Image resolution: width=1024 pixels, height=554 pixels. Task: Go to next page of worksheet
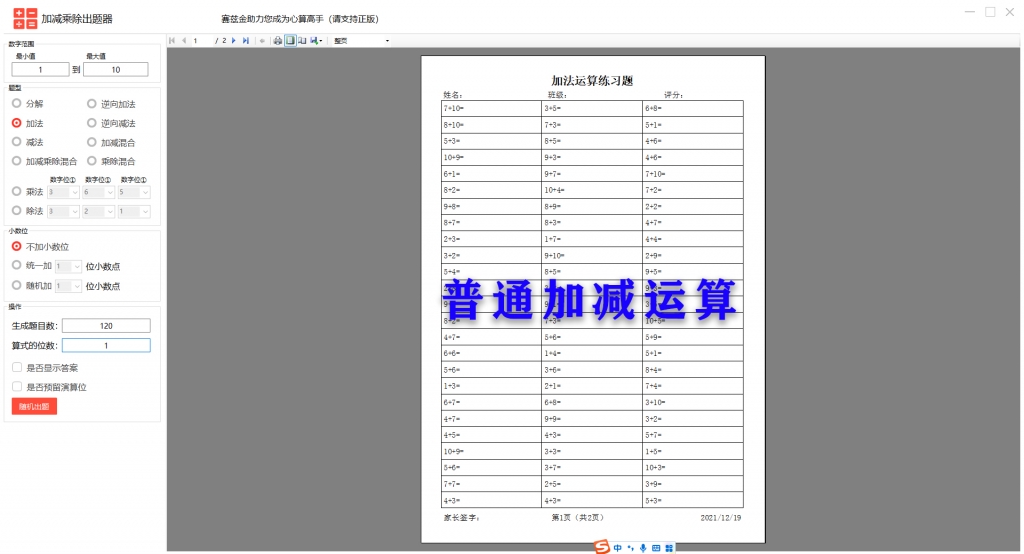[234, 41]
